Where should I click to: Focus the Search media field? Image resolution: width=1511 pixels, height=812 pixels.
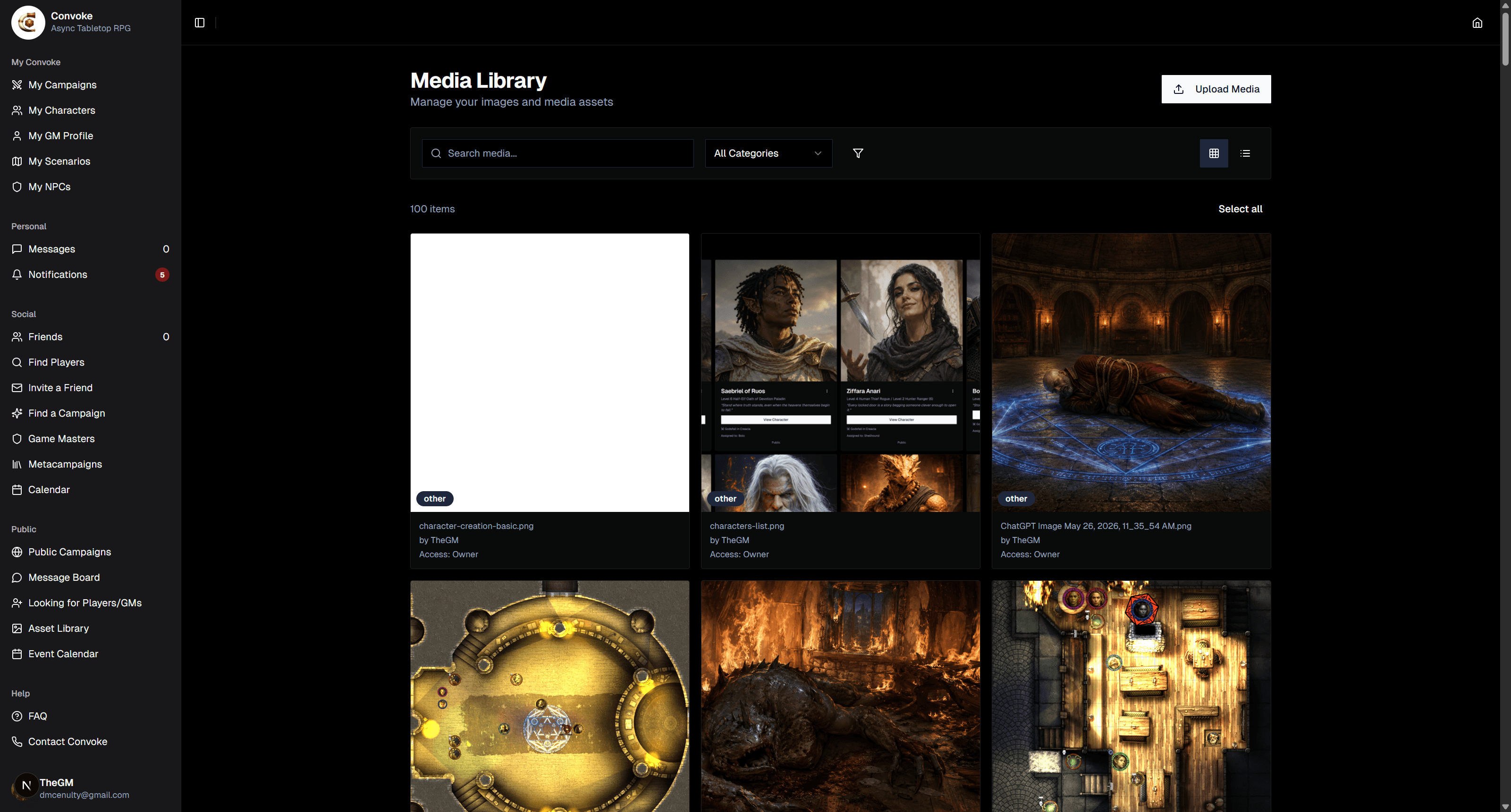click(x=557, y=153)
